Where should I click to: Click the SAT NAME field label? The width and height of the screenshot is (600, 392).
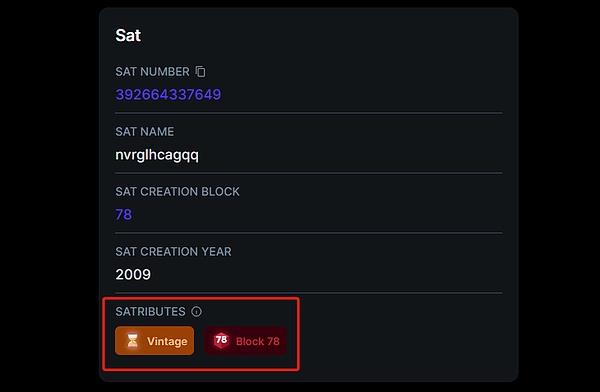pyautogui.click(x=145, y=132)
